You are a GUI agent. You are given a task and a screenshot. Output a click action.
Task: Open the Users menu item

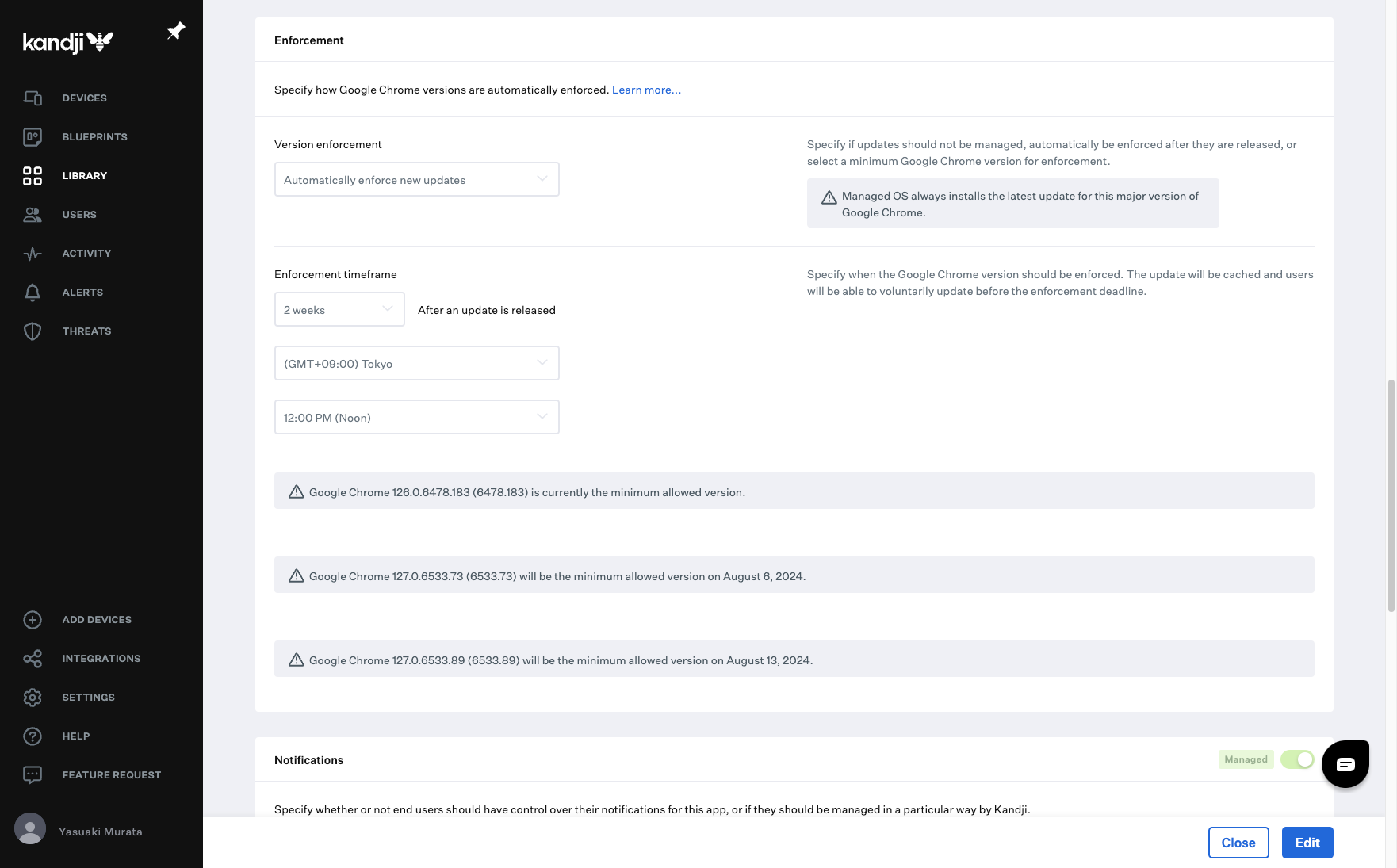tap(79, 215)
